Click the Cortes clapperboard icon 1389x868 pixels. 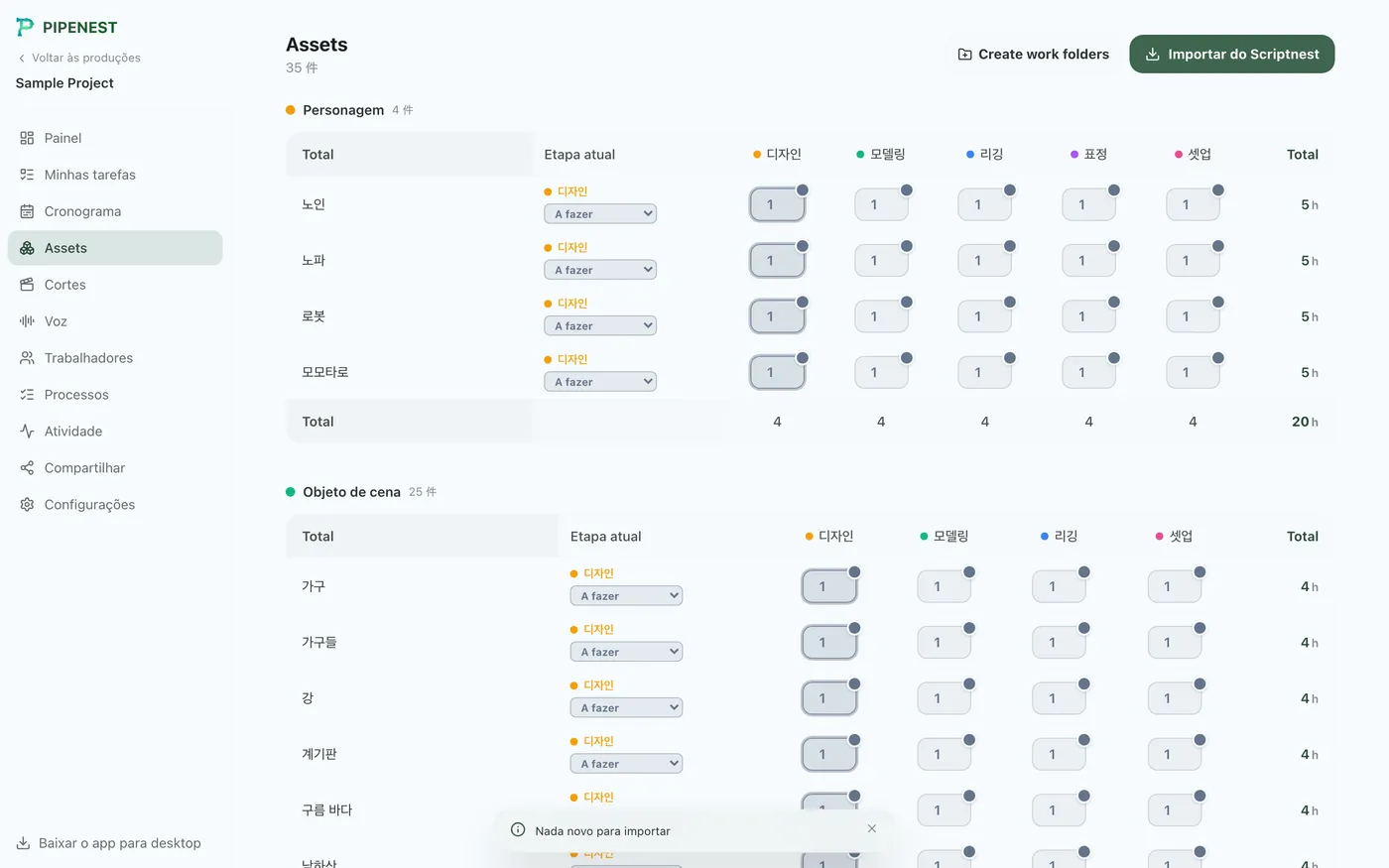(x=27, y=285)
